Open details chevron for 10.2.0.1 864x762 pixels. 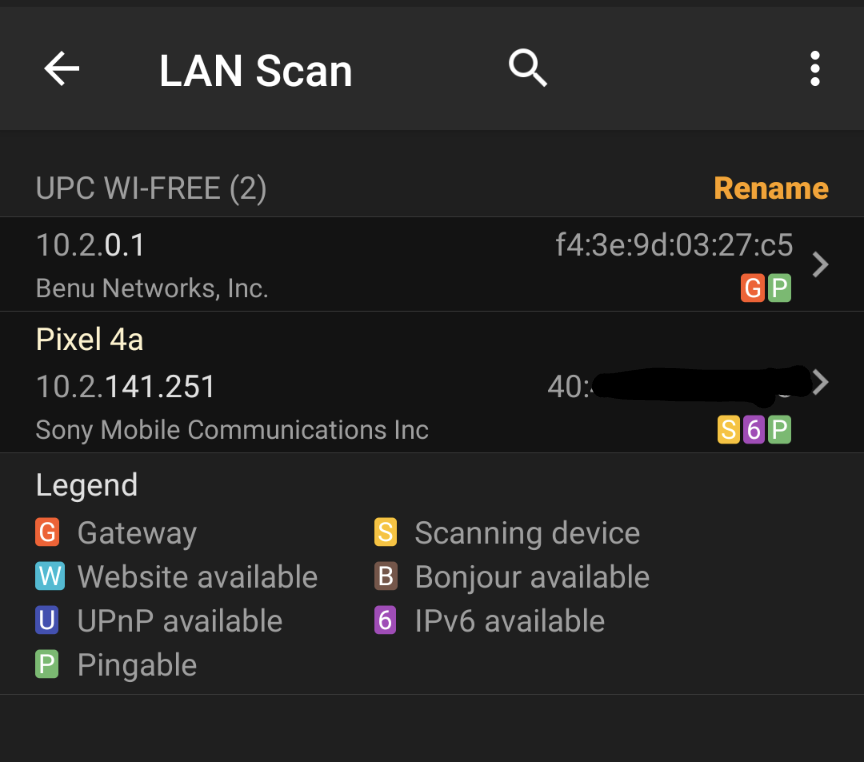coord(820,264)
